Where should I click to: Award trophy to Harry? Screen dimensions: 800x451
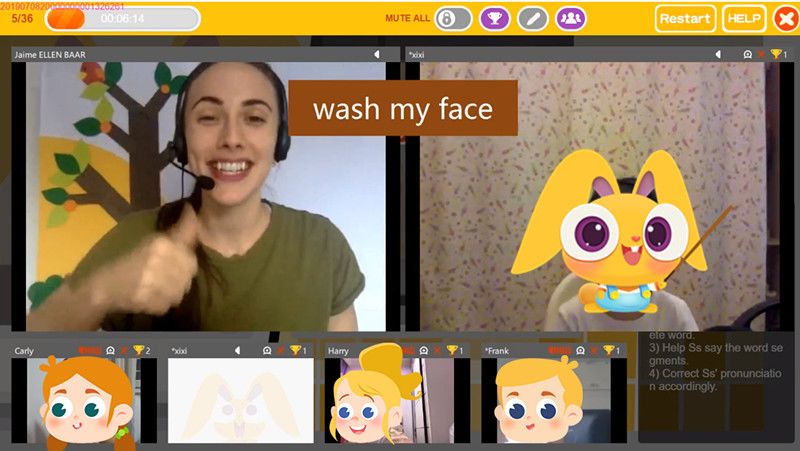(452, 350)
